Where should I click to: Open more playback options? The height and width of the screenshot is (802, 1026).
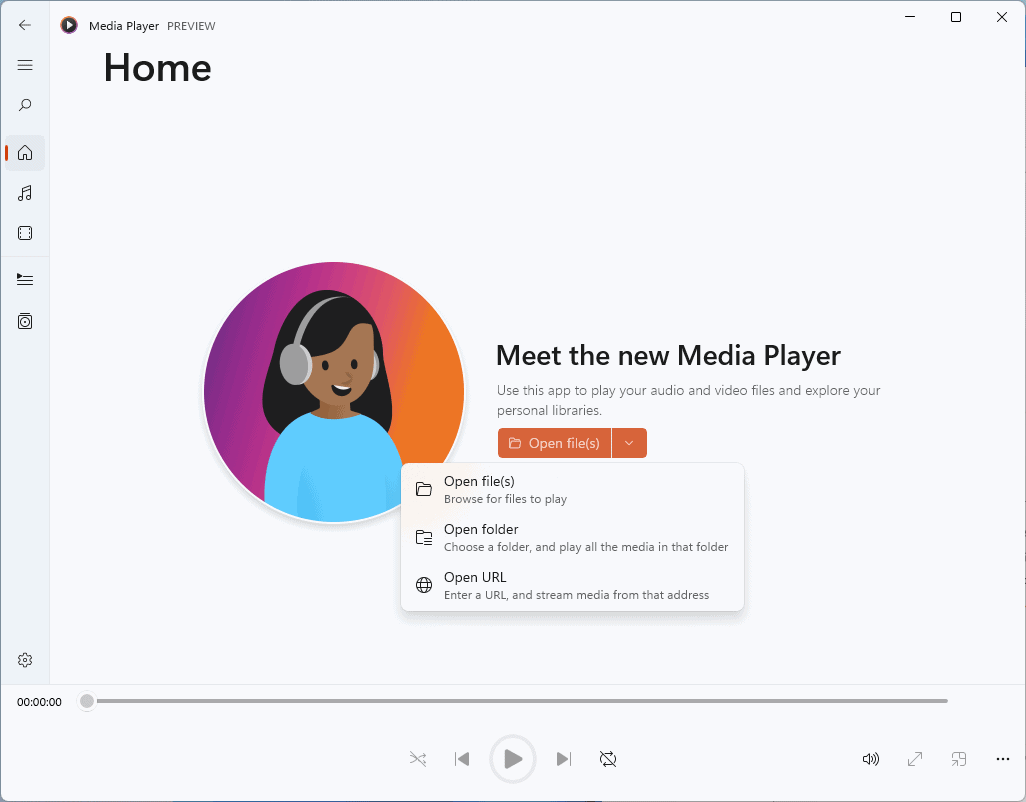coord(1002,759)
